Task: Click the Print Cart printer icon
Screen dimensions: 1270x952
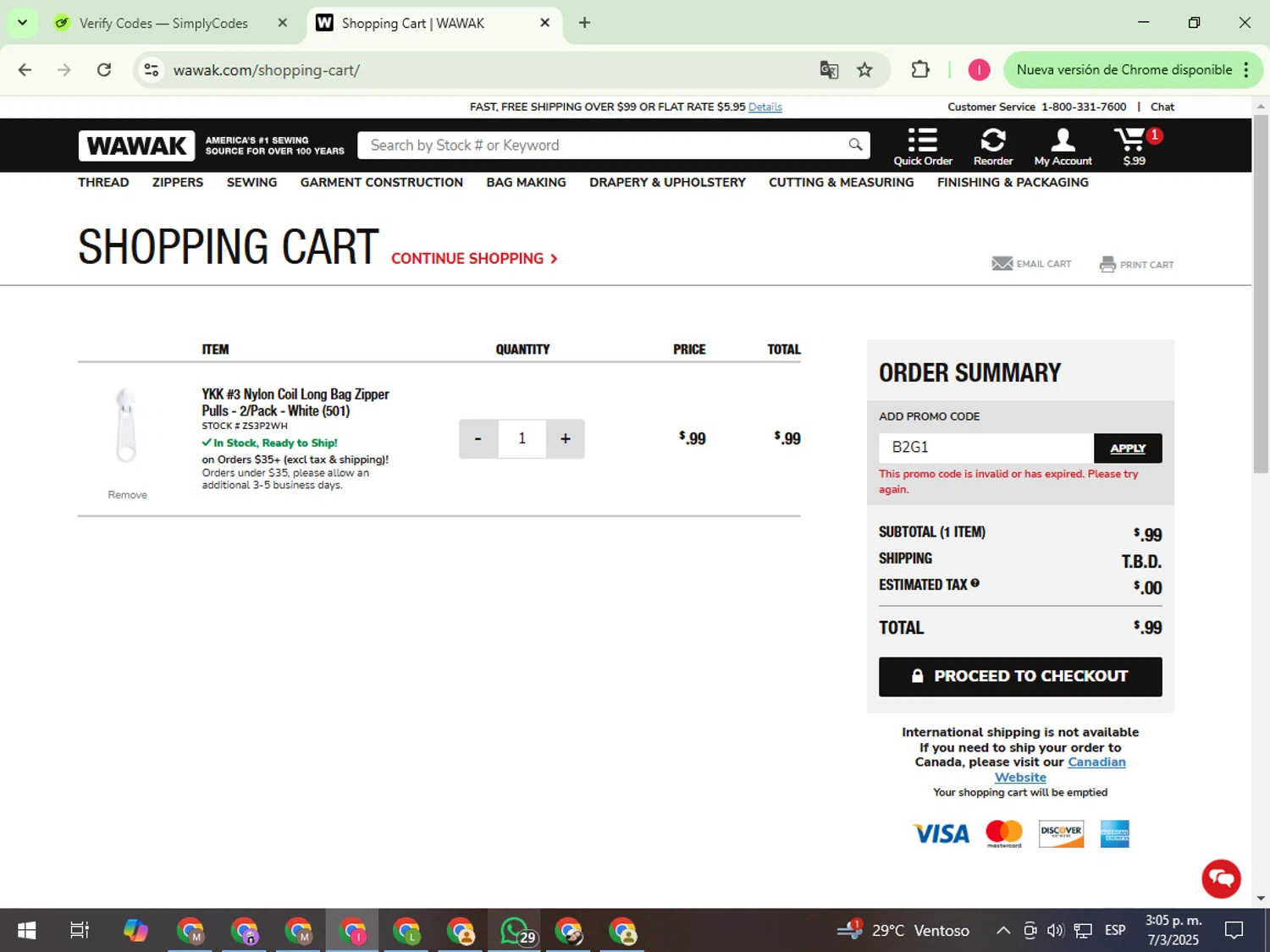Action: (x=1107, y=265)
